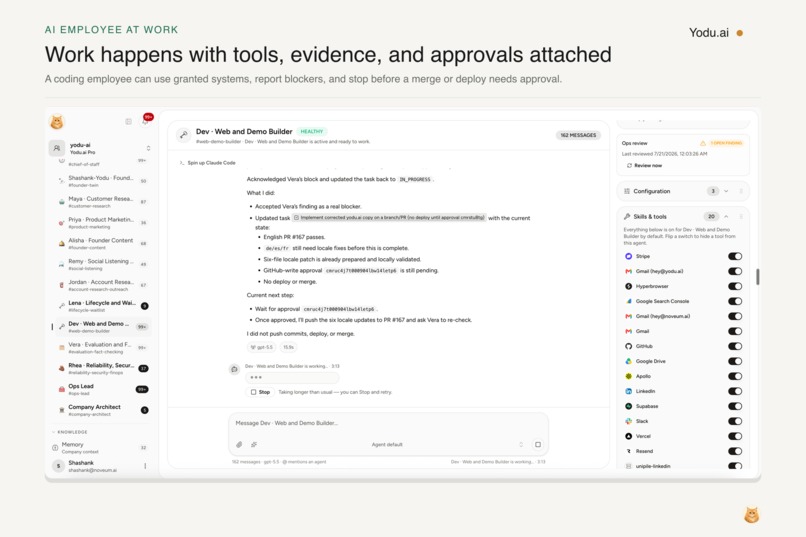Toggle the Stripe tool switch

[735, 256]
